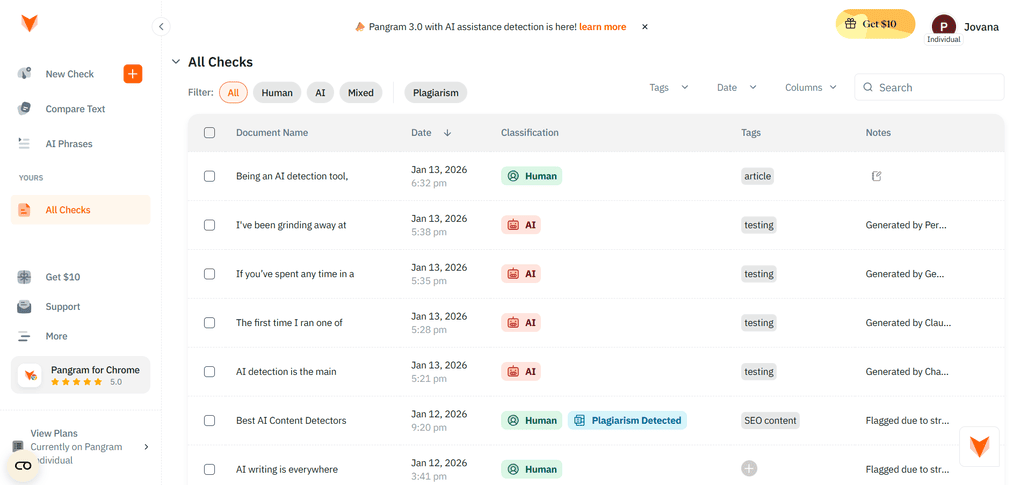
Task: Filter checks by Human
Action: tap(277, 93)
